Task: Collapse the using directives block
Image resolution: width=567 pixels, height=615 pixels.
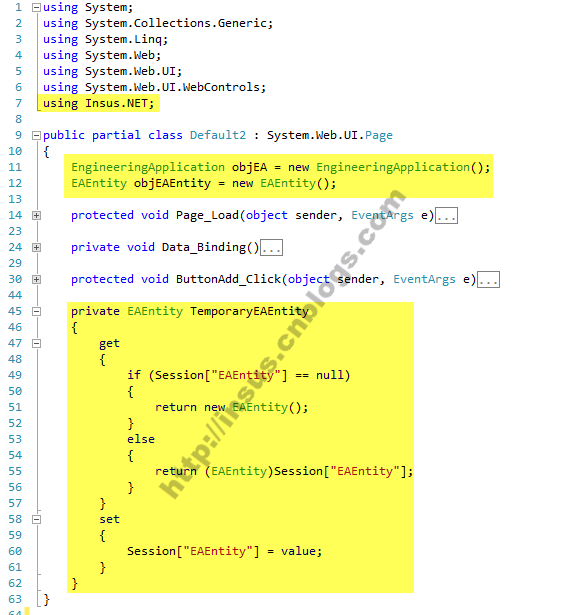Action: click(36, 7)
